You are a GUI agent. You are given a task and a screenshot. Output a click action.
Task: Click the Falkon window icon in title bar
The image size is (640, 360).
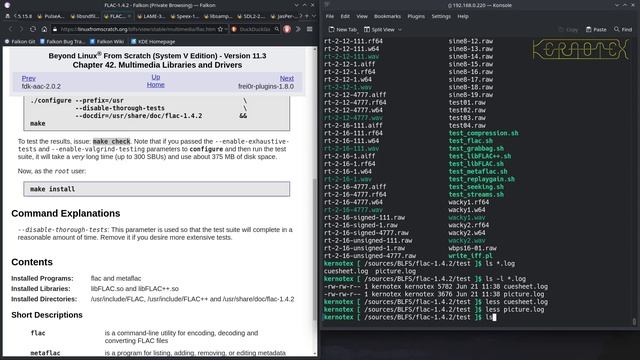point(7,5)
